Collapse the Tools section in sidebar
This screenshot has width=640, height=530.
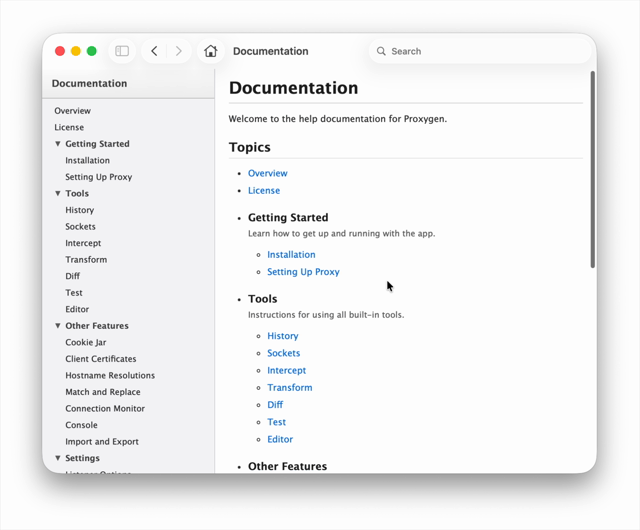click(58, 193)
